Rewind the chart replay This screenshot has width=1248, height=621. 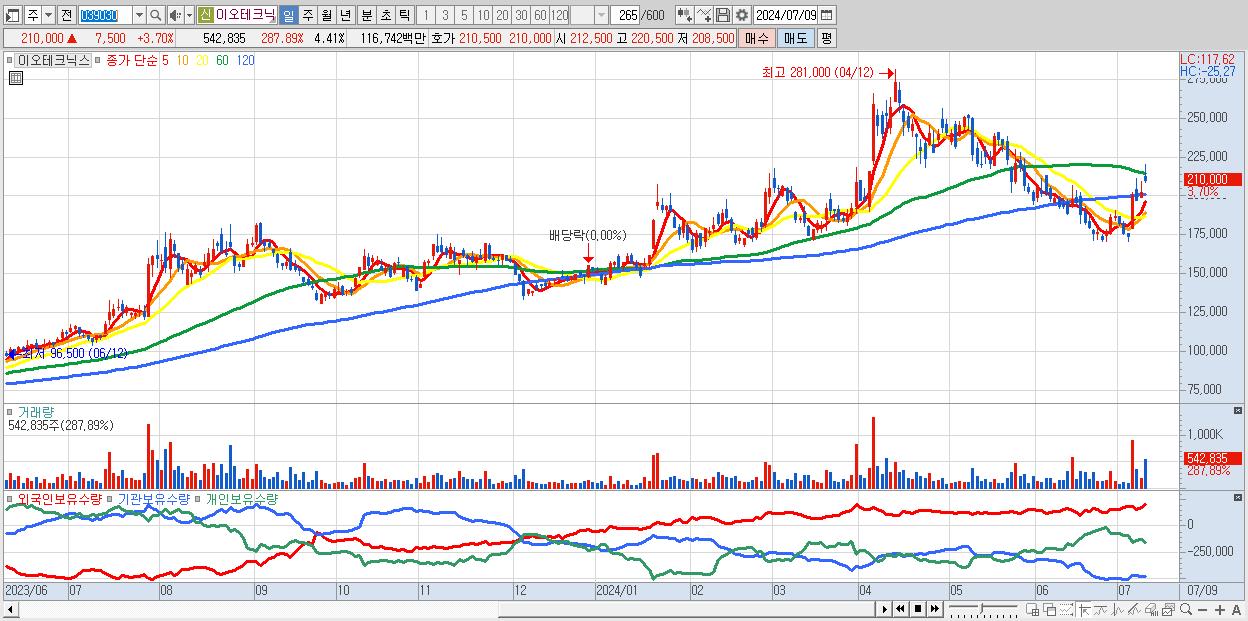point(900,609)
